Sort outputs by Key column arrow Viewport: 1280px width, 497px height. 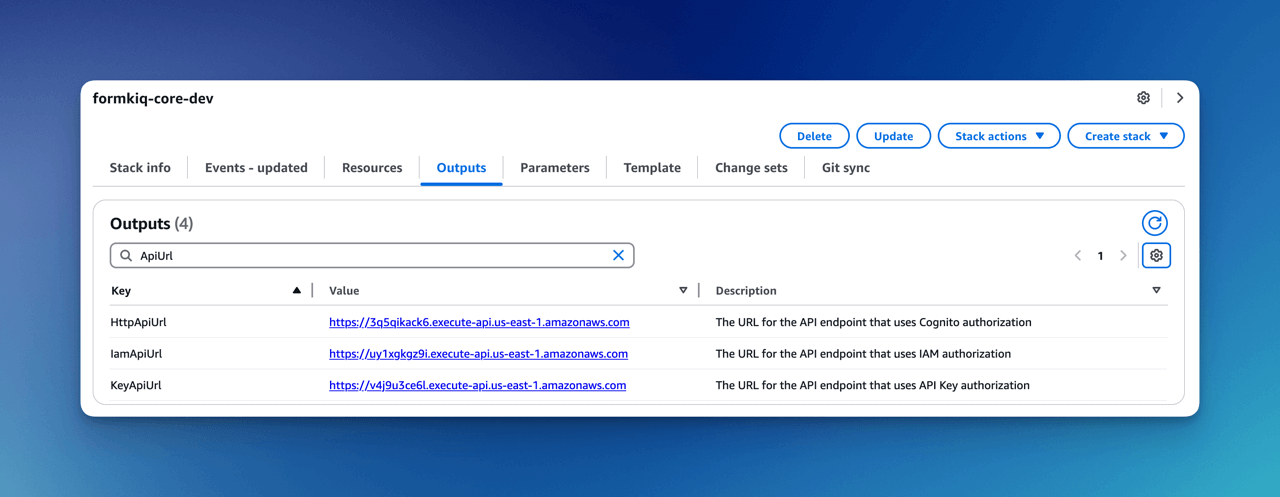click(296, 290)
